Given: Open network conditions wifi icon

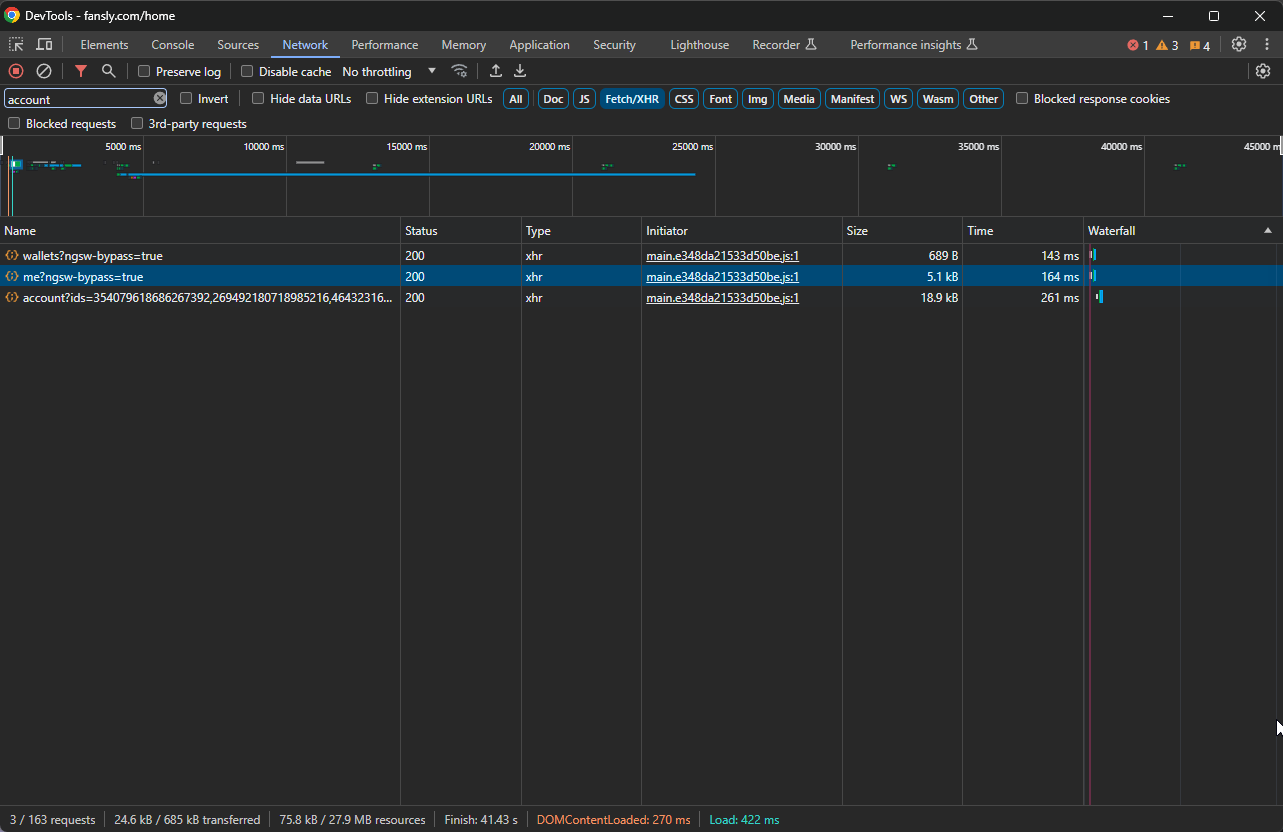Looking at the screenshot, I should [x=460, y=71].
